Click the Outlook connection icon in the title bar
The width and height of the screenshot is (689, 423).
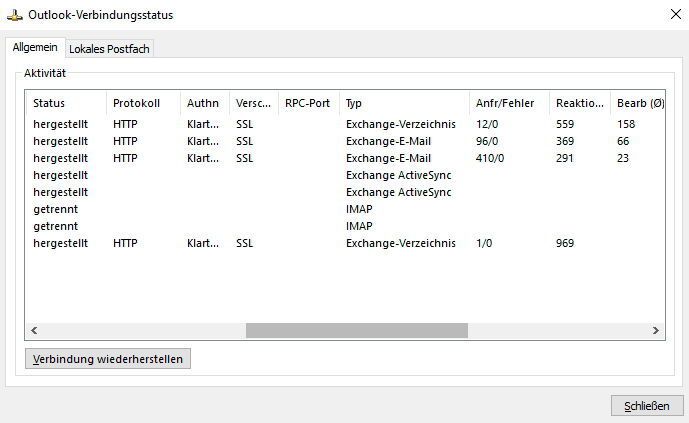click(15, 15)
